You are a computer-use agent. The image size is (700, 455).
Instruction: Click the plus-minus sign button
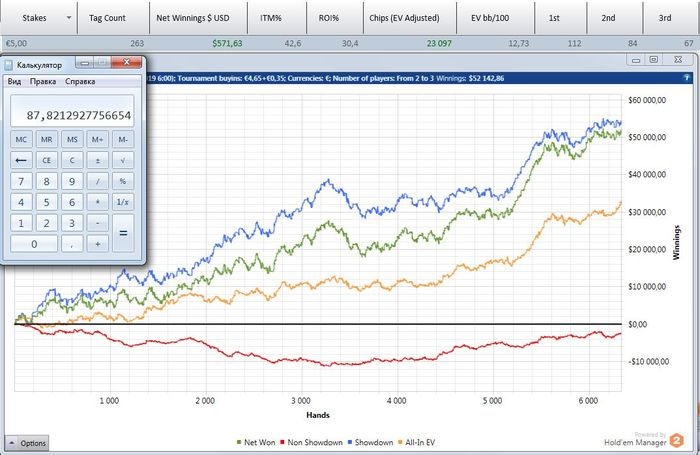(97, 160)
